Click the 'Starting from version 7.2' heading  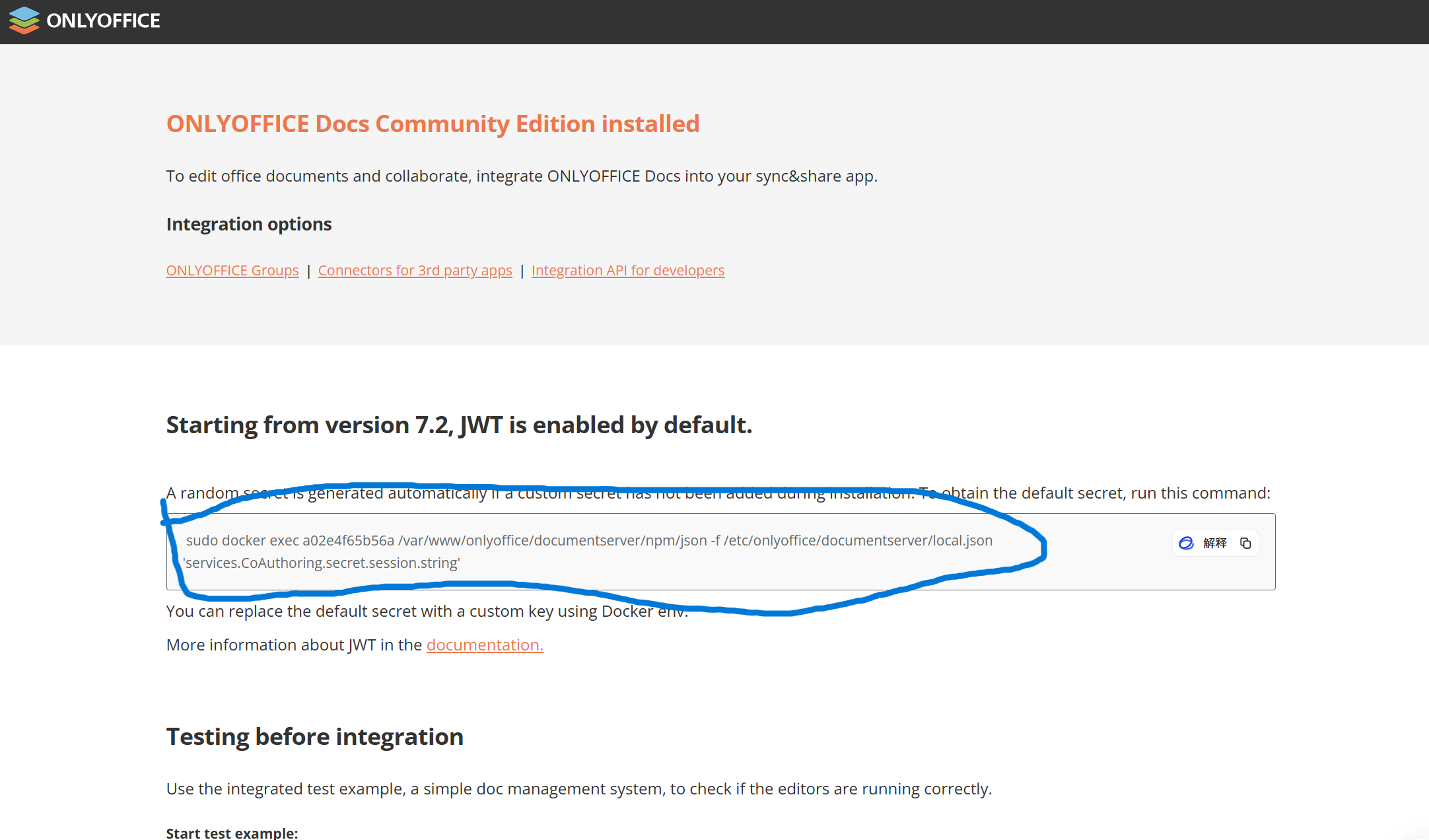(459, 425)
